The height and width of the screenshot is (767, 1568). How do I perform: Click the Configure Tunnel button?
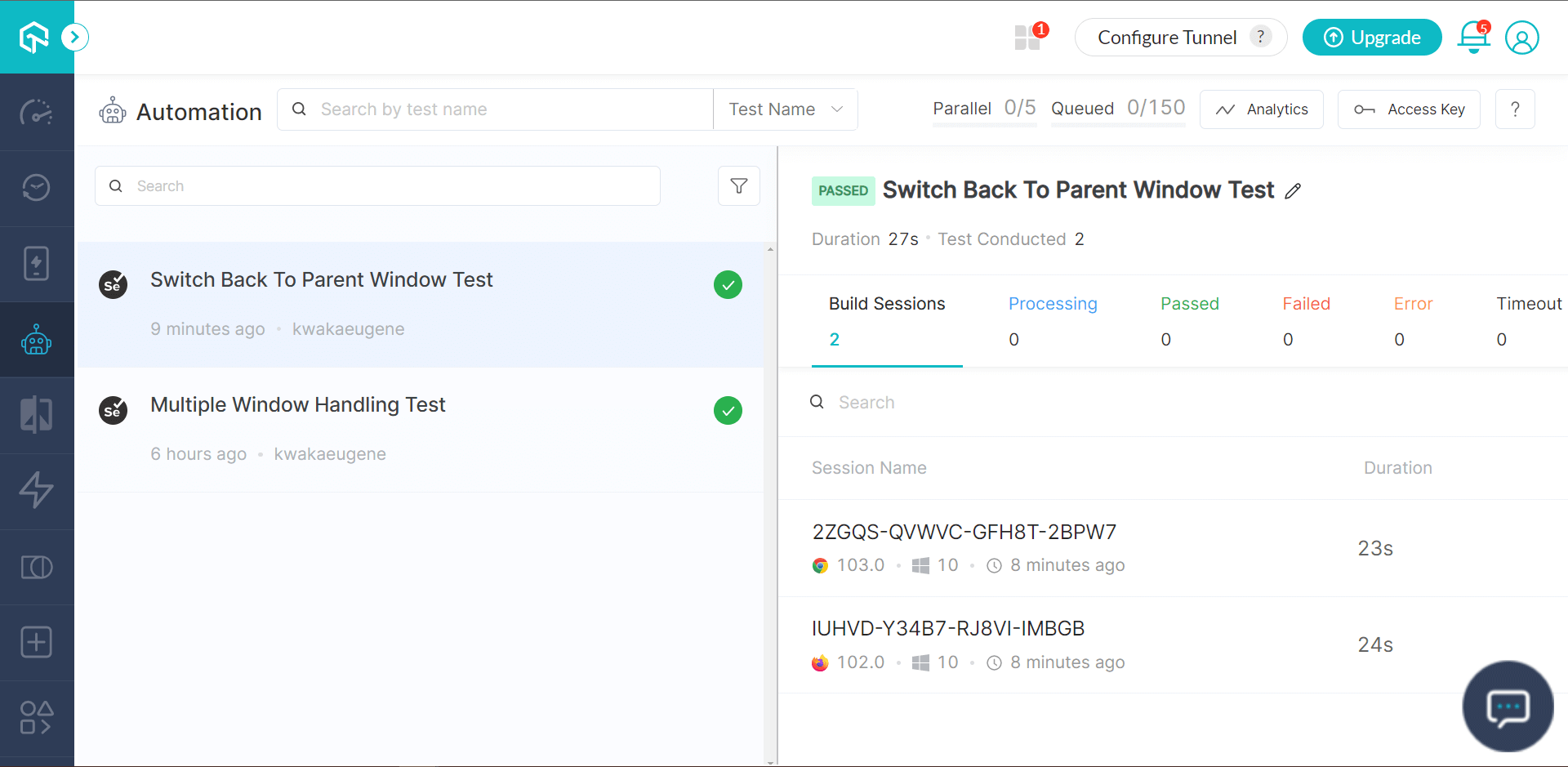(x=1169, y=37)
